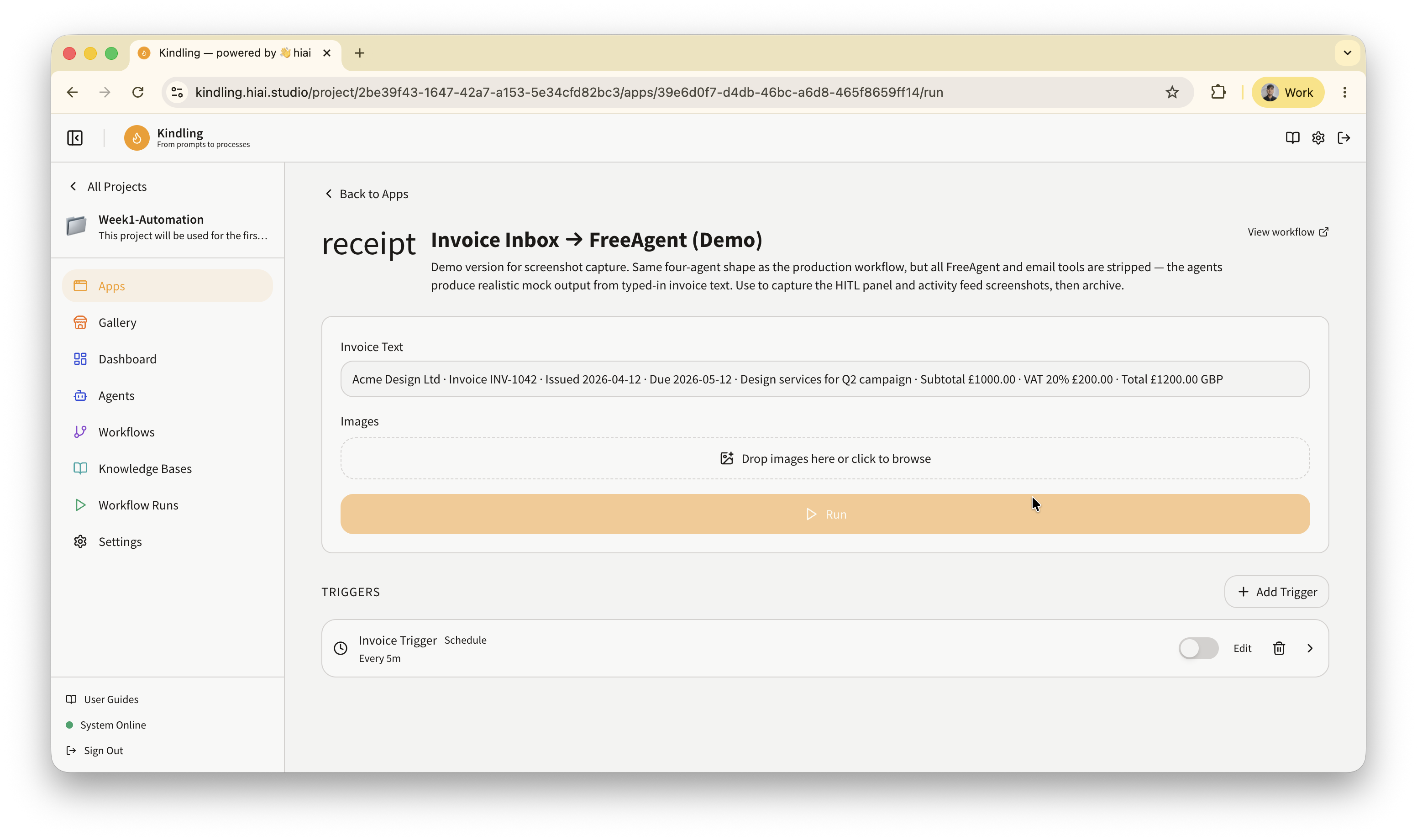Screen dimensions: 1417x840
Task: Open the browser extensions puzzle icon
Action: click(x=1218, y=92)
